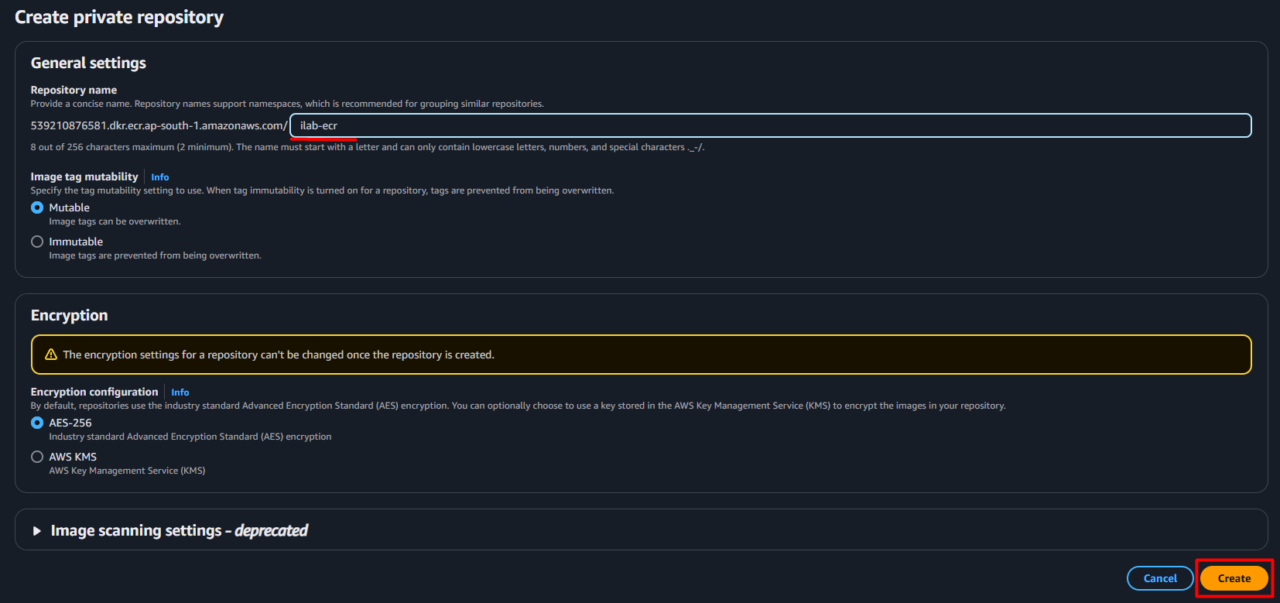
Task: Click the 'Image scanning settings - deprecated' title
Action: tap(179, 531)
